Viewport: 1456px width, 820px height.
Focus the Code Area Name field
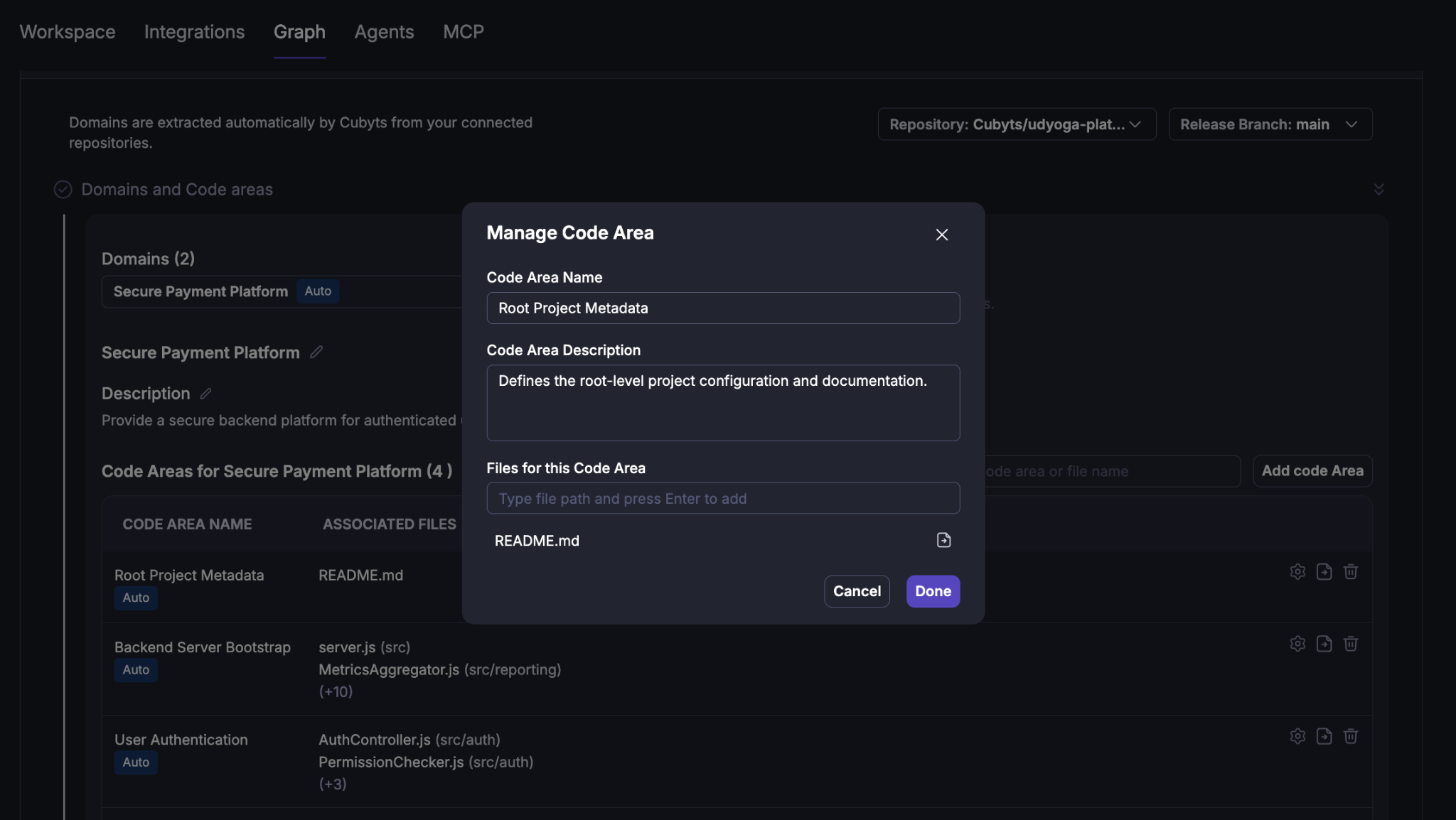pos(723,308)
